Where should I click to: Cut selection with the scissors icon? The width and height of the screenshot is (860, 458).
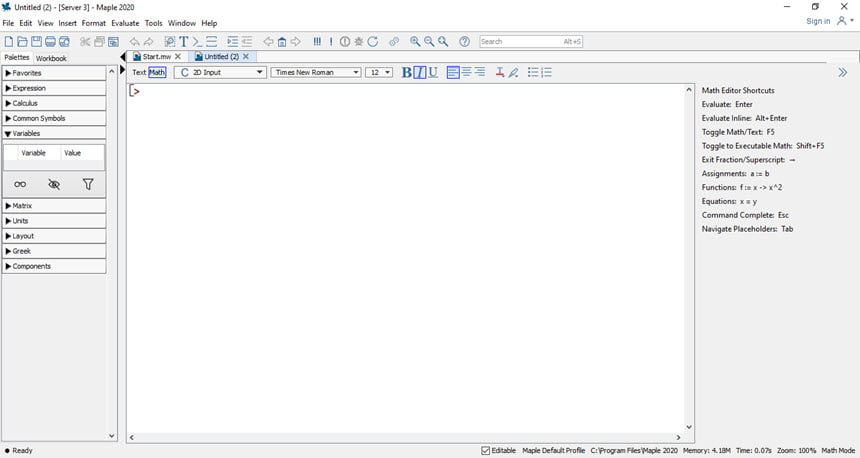click(85, 42)
